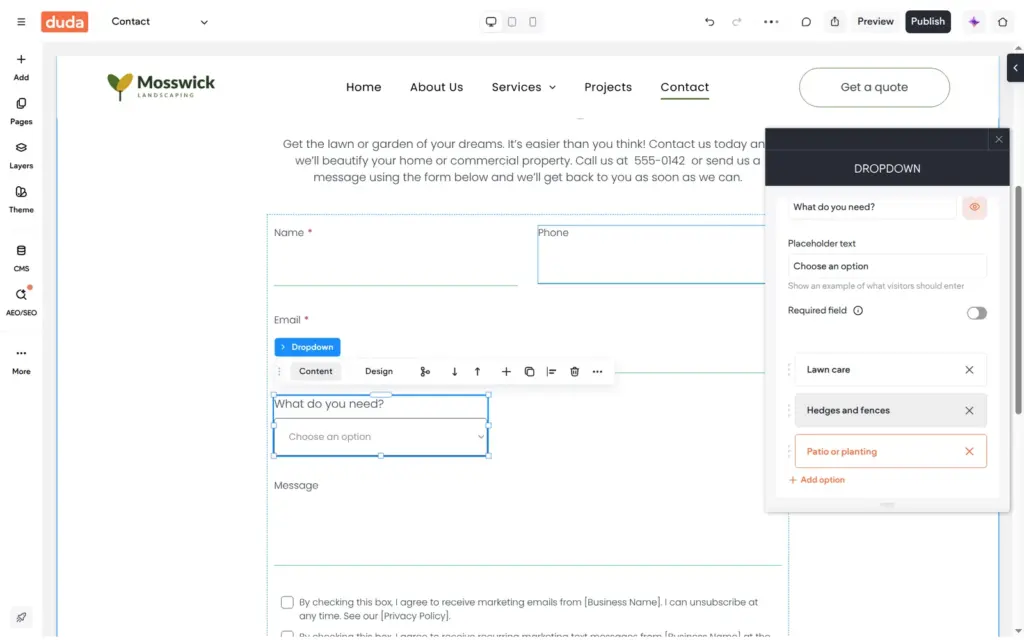Go to the dashboard home icon
The height and width of the screenshot is (640, 1024).
1002,22
